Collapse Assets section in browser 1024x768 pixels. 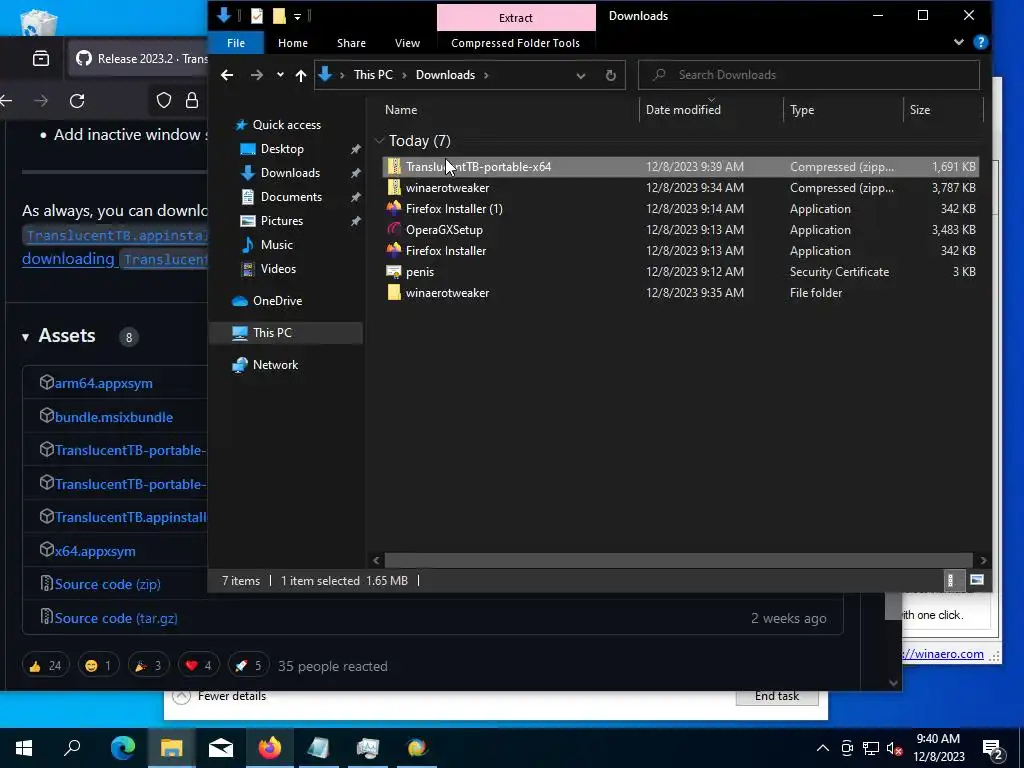tap(25, 337)
